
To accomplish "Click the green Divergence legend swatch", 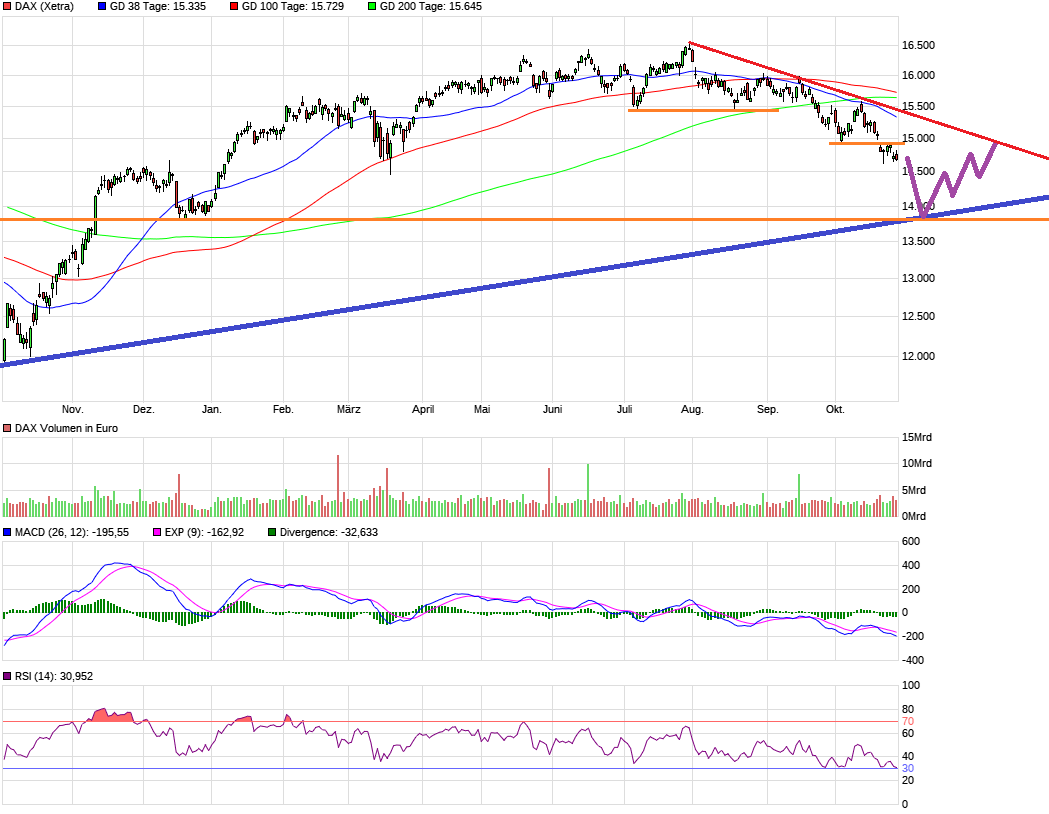I will (x=272, y=532).
